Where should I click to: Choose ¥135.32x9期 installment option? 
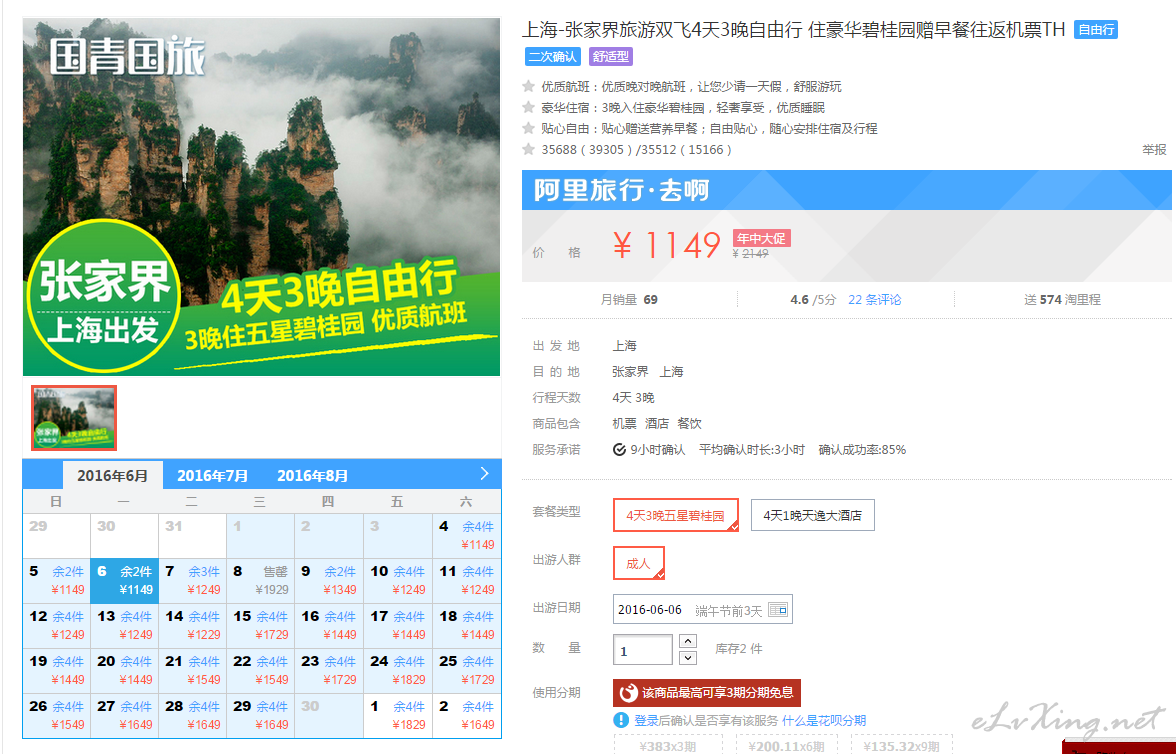902,746
